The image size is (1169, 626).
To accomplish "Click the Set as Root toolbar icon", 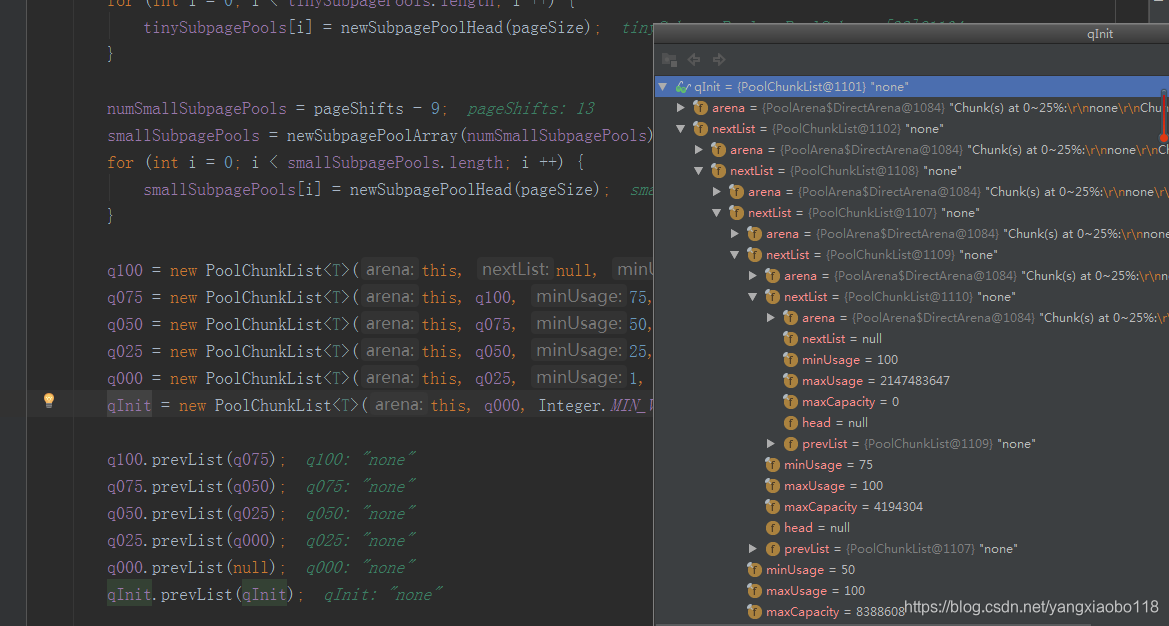I will [669, 60].
